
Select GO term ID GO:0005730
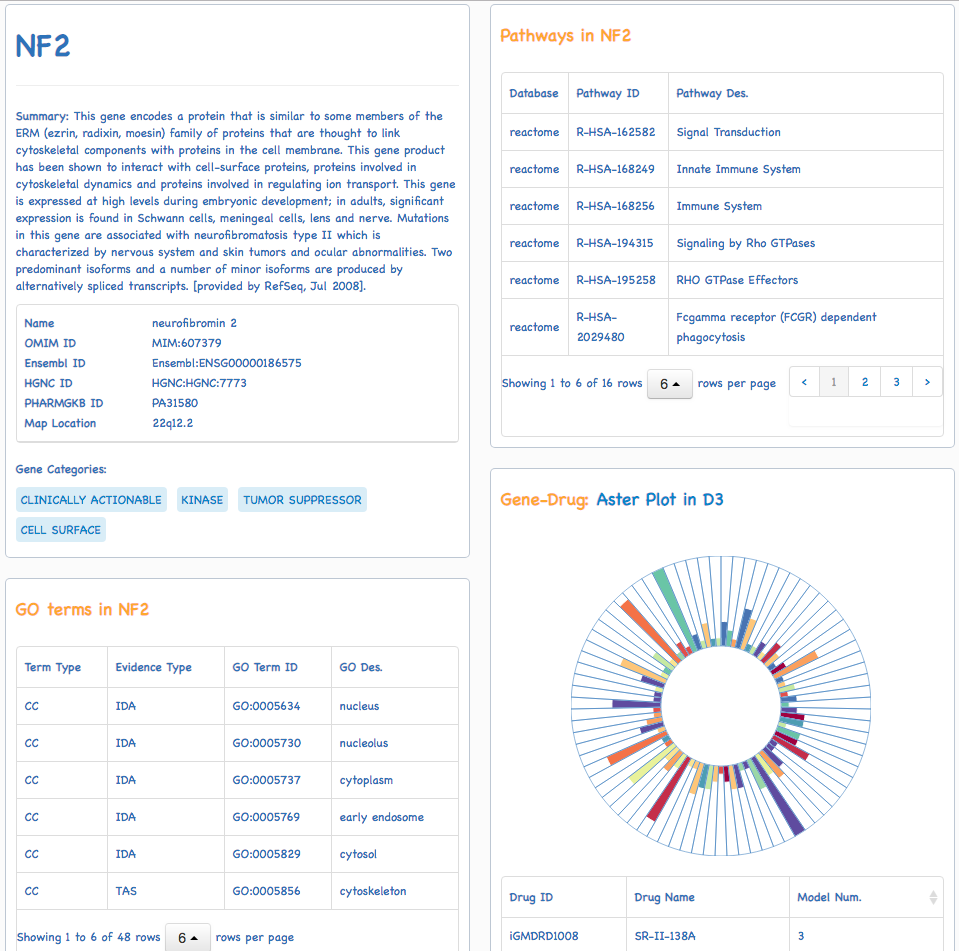(x=267, y=743)
